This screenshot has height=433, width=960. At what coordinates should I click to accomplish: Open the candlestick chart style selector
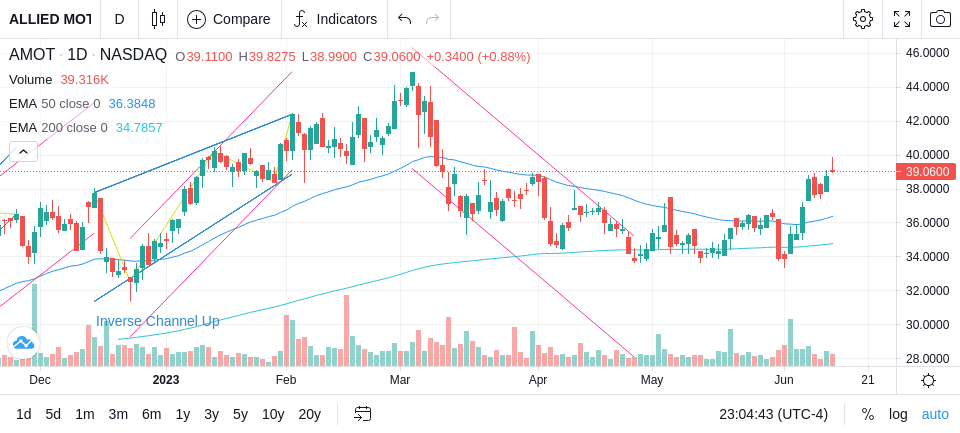[x=158, y=19]
